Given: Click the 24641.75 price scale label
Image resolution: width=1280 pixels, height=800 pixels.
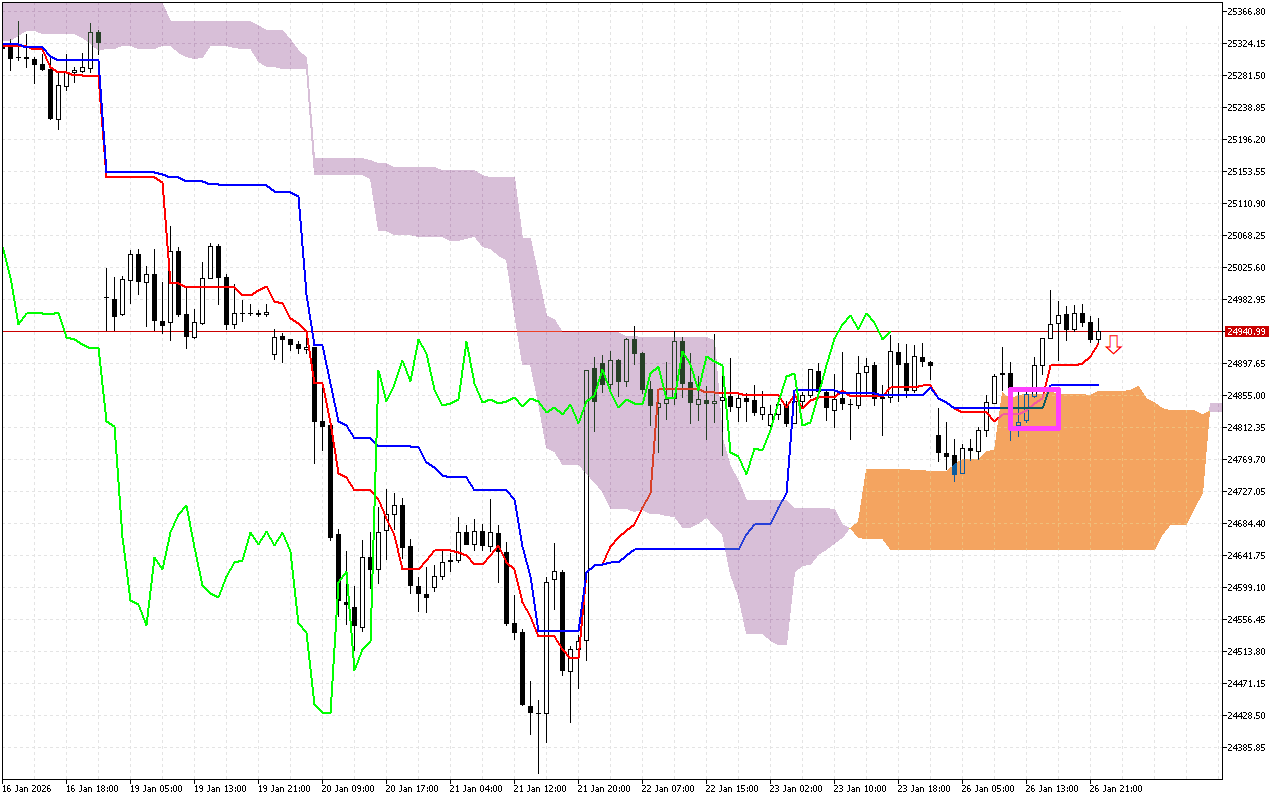Looking at the screenshot, I should 1247,556.
